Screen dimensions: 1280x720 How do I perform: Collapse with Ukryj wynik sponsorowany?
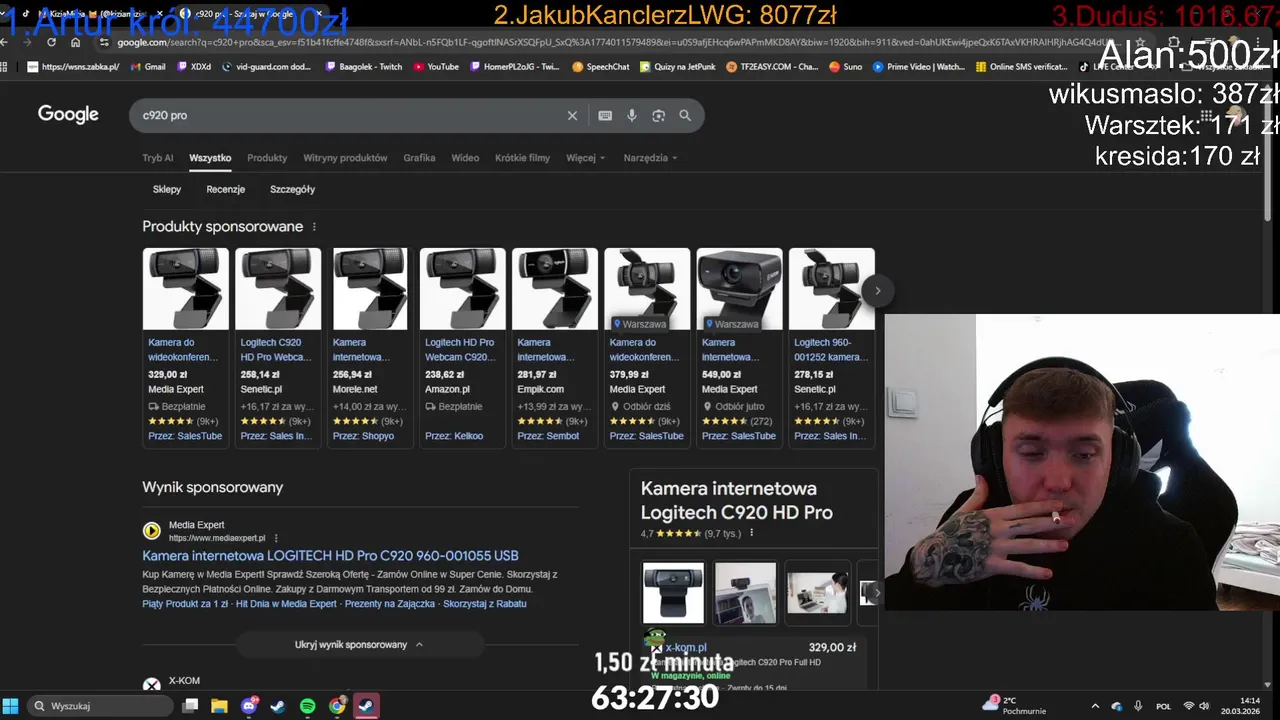click(x=359, y=645)
